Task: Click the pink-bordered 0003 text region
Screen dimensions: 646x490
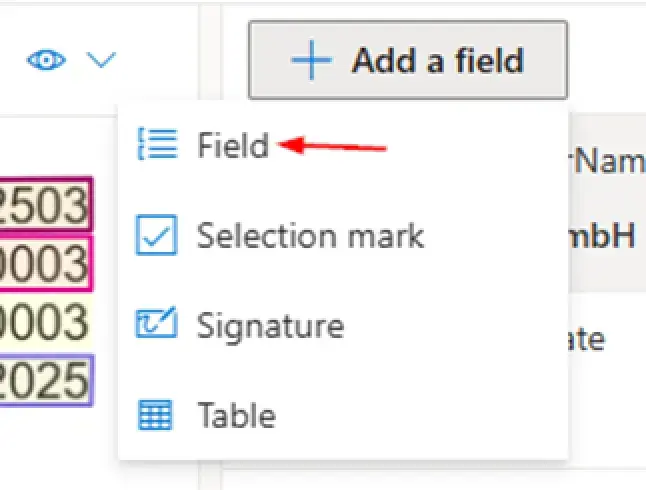Action: [x=46, y=263]
